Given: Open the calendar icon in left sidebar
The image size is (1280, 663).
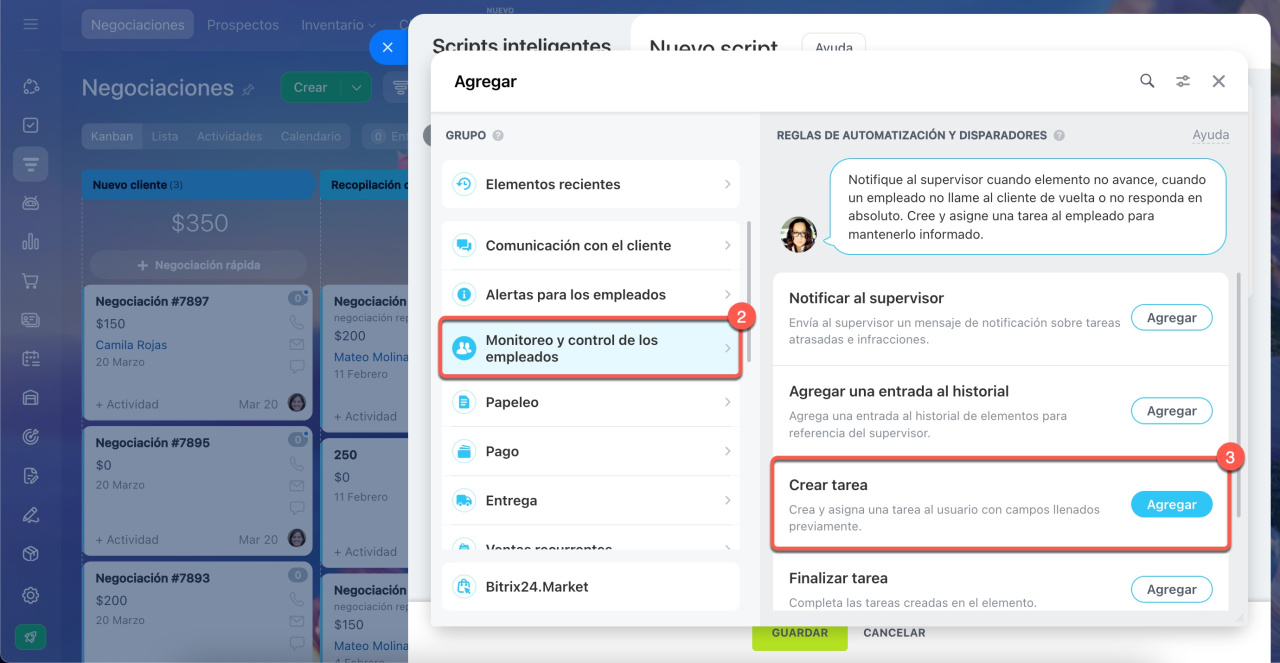Looking at the screenshot, I should click(31, 358).
